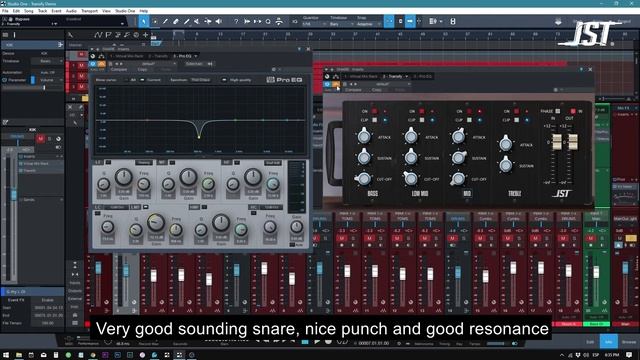This screenshot has width=640, height=360.
Task: Click the Mix button at bottom right
Action: pyautogui.click(x=609, y=342)
